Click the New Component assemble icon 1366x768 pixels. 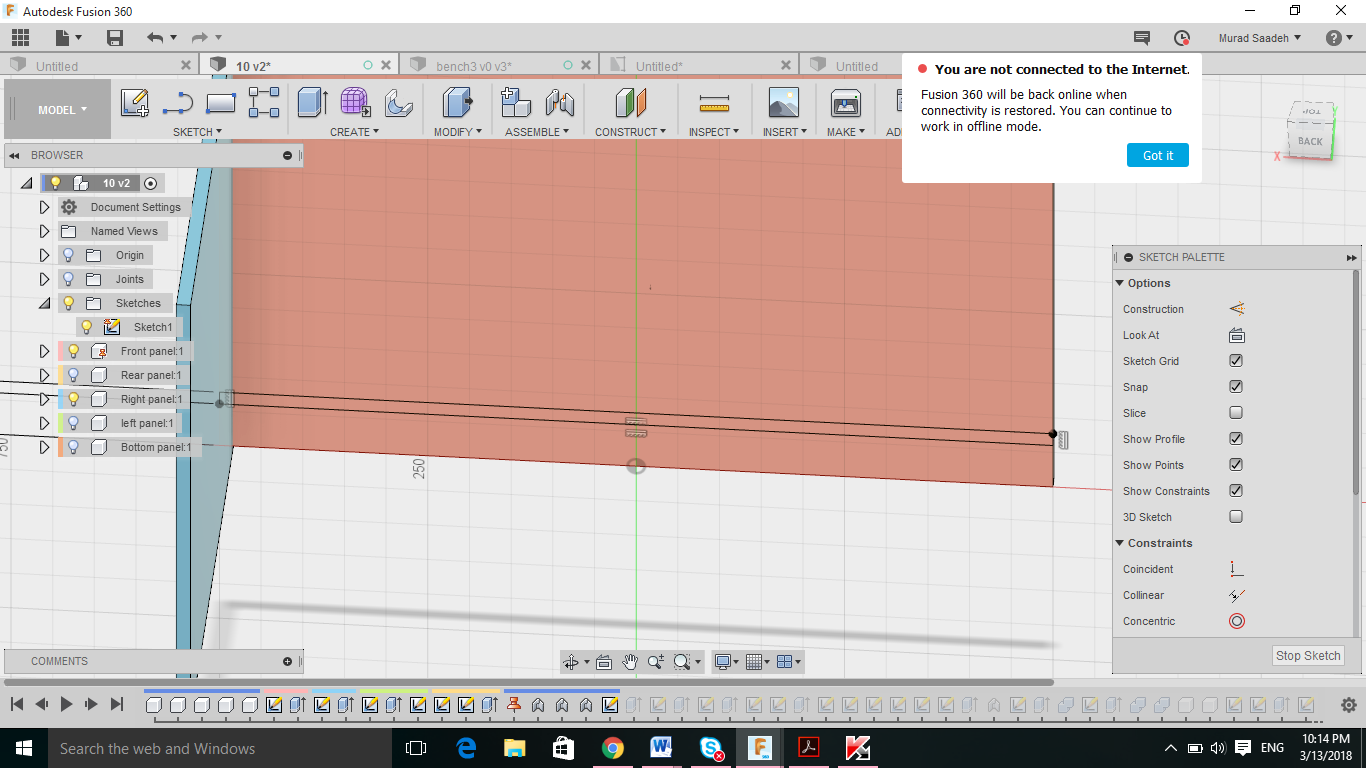516,102
